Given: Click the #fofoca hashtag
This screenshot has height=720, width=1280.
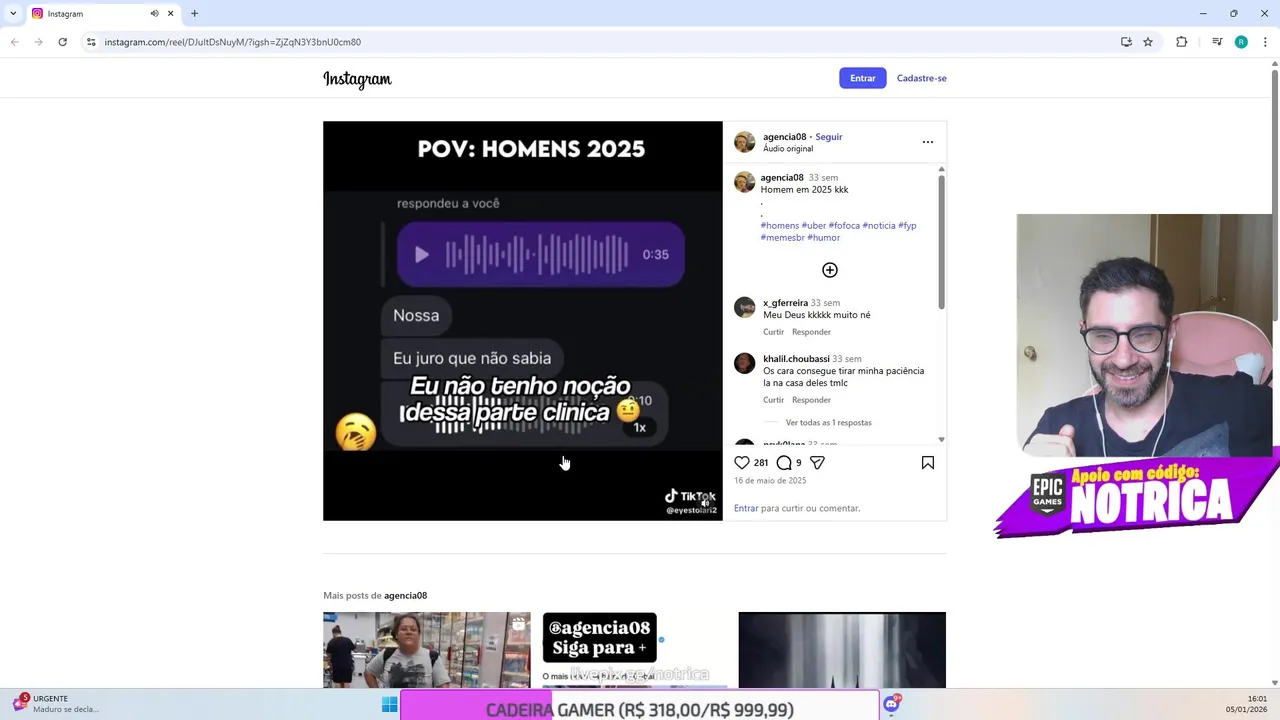Looking at the screenshot, I should point(844,225).
